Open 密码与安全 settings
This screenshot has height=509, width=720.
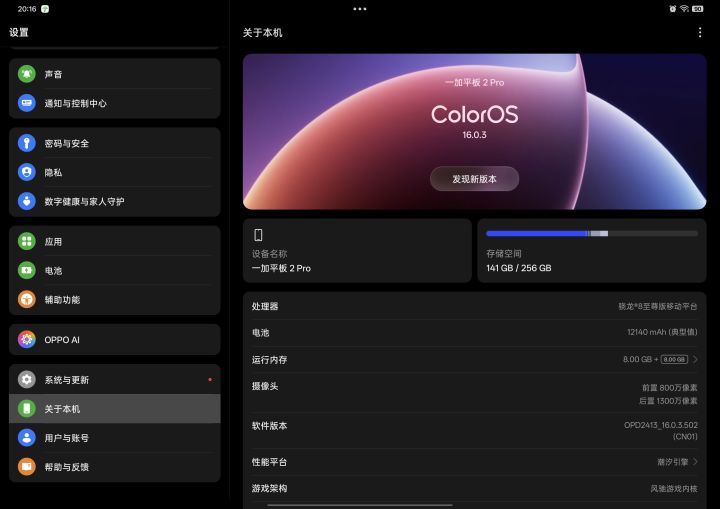(x=115, y=143)
